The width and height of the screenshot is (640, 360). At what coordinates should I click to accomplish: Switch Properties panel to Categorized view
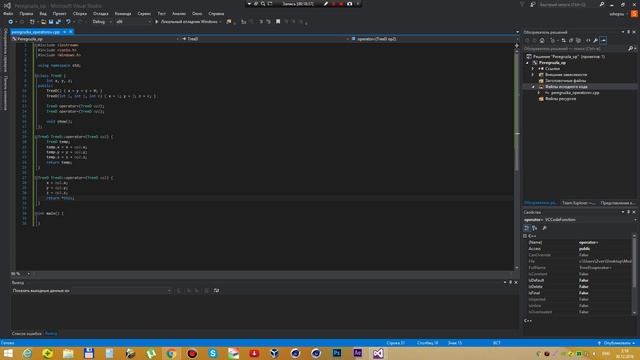(x=527, y=228)
